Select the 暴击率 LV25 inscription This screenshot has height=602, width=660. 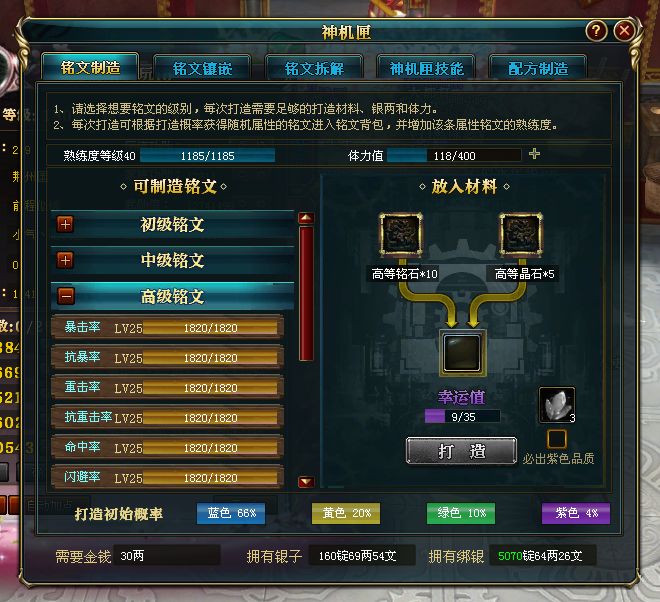[x=168, y=327]
